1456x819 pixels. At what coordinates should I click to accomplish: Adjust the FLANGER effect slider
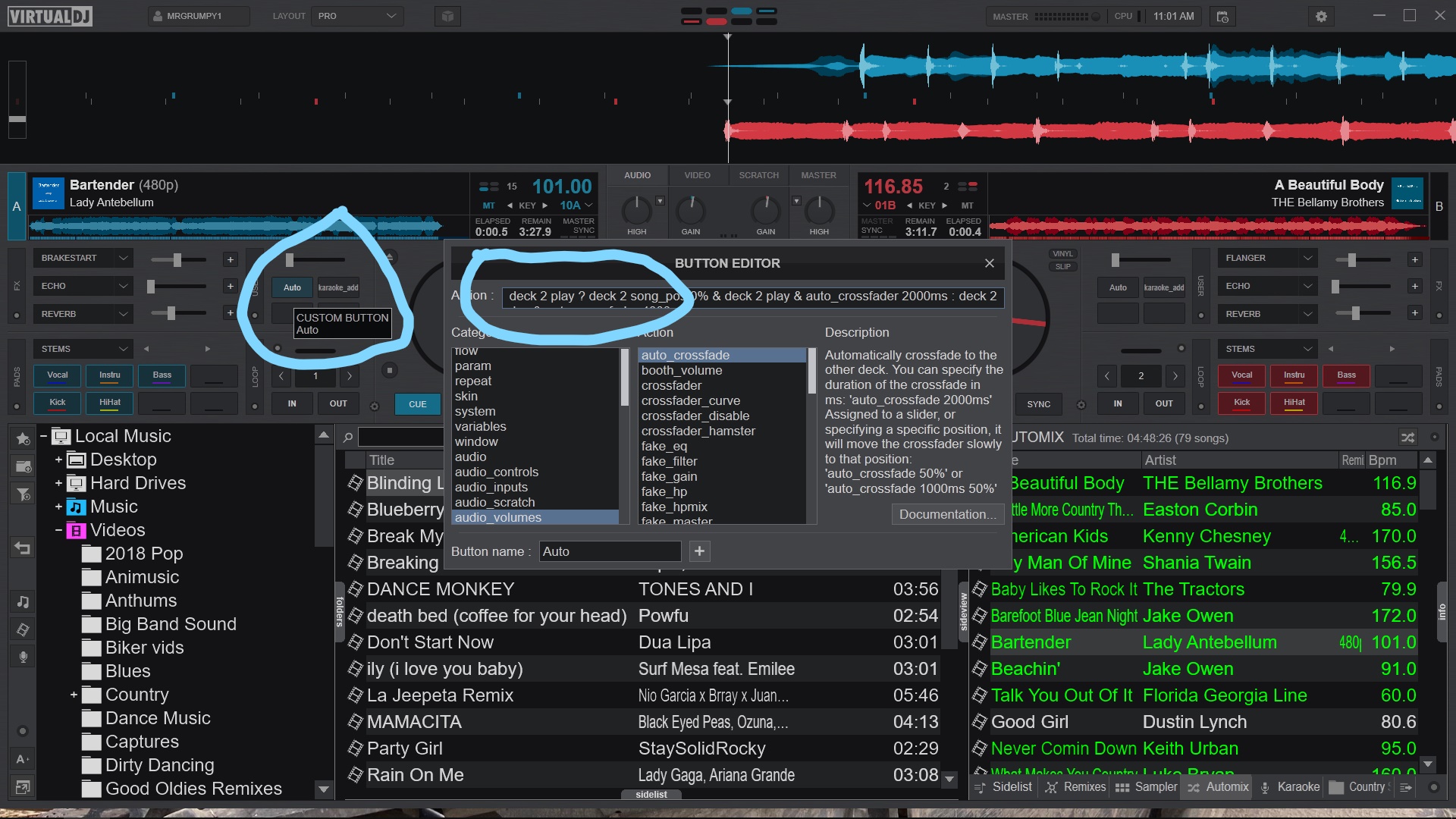click(1363, 259)
